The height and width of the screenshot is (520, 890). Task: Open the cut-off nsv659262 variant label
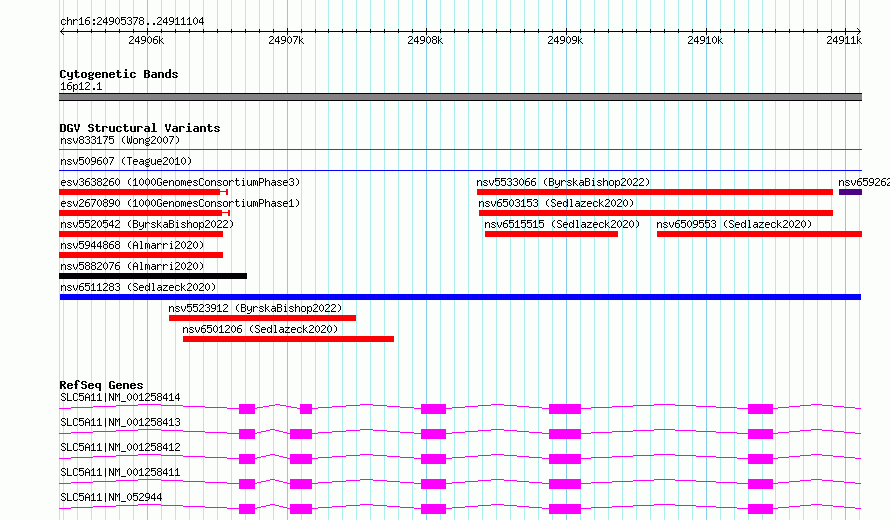pos(864,182)
